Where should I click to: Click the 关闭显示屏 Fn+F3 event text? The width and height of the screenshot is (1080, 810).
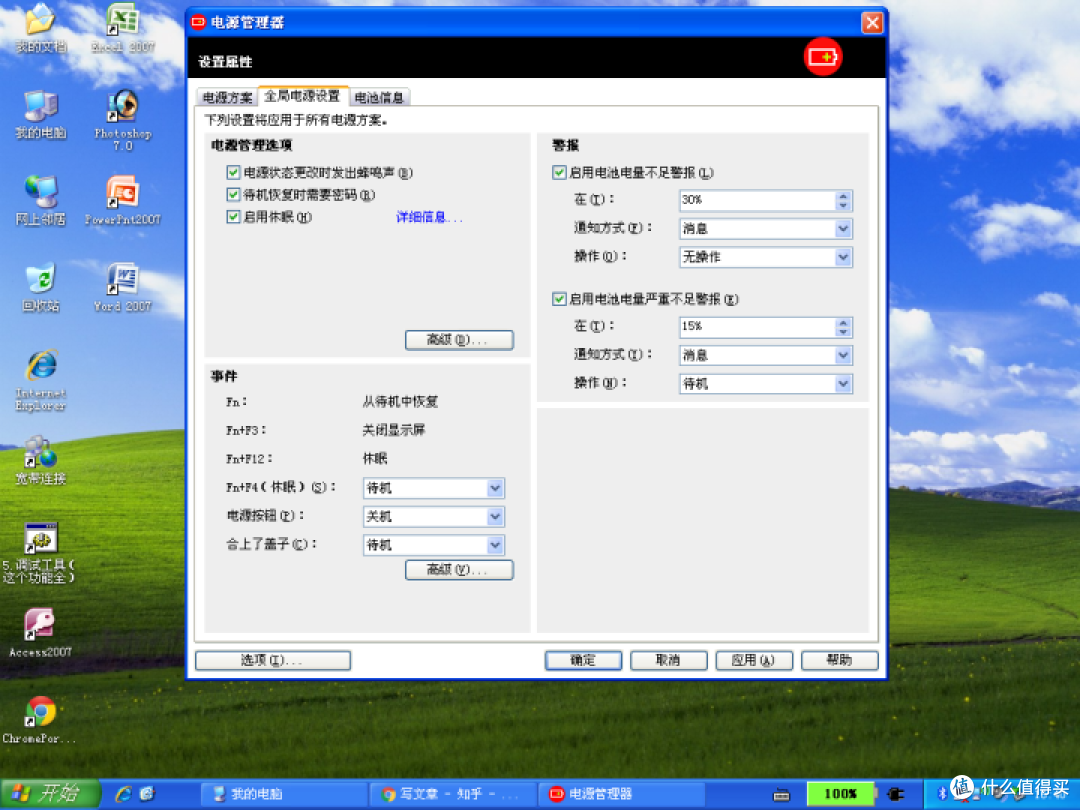click(394, 430)
